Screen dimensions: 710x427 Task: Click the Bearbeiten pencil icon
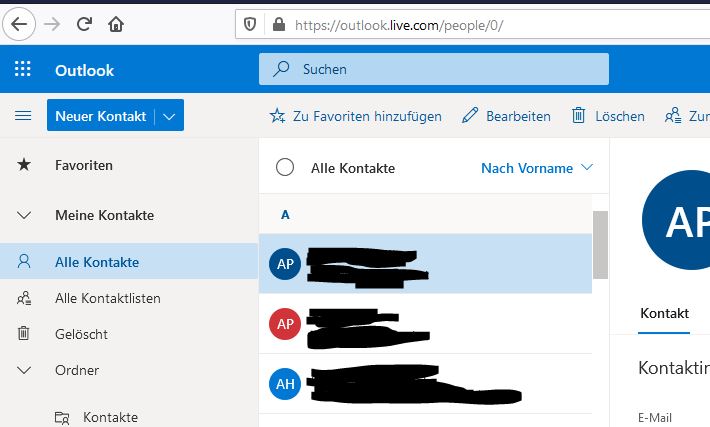pyautogui.click(x=470, y=116)
